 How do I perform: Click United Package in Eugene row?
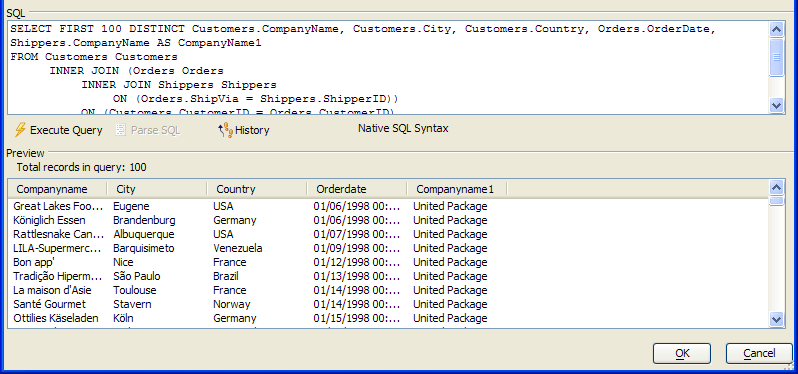click(450, 207)
